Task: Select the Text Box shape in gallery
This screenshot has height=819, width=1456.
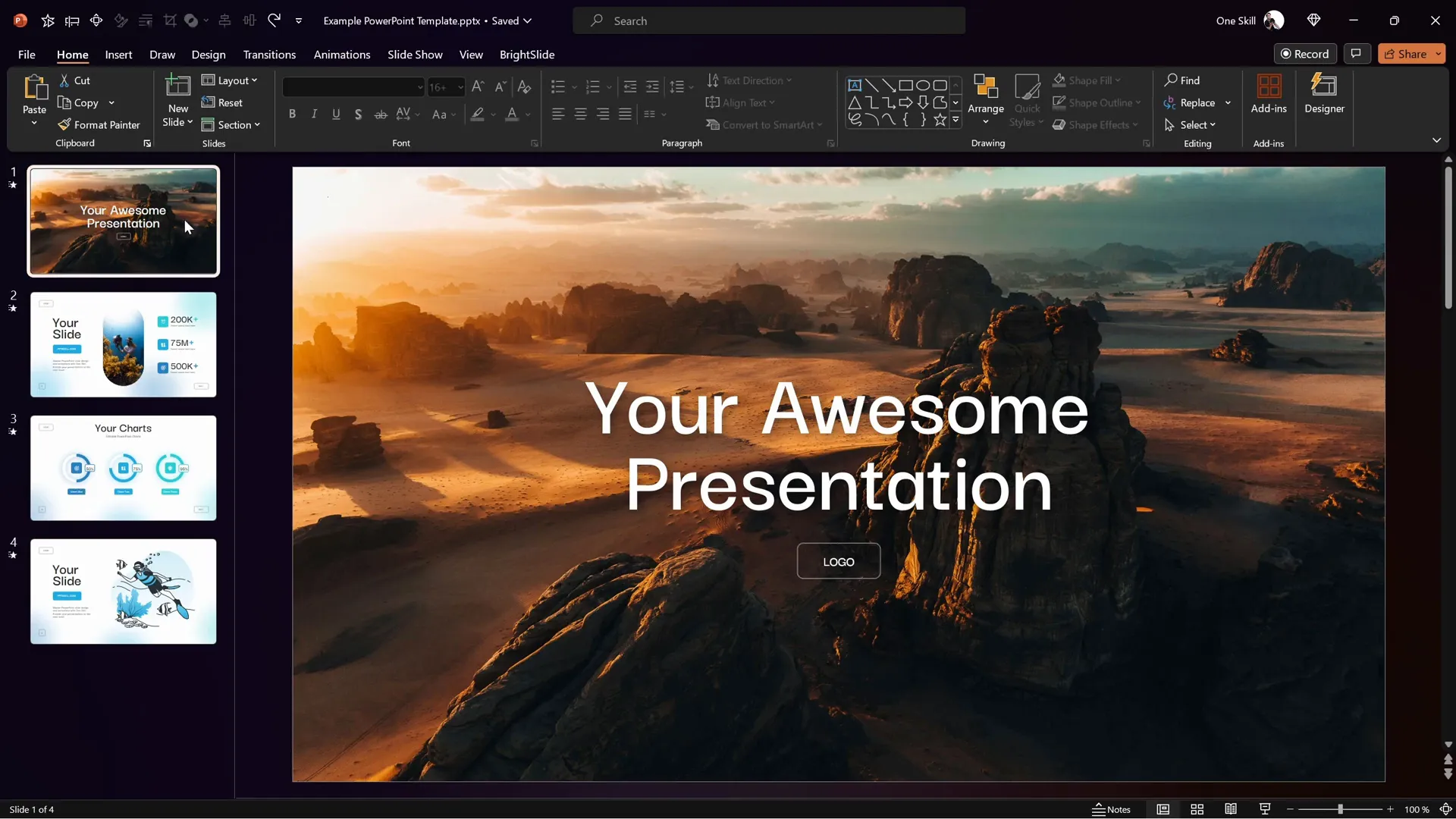Action: pyautogui.click(x=855, y=85)
